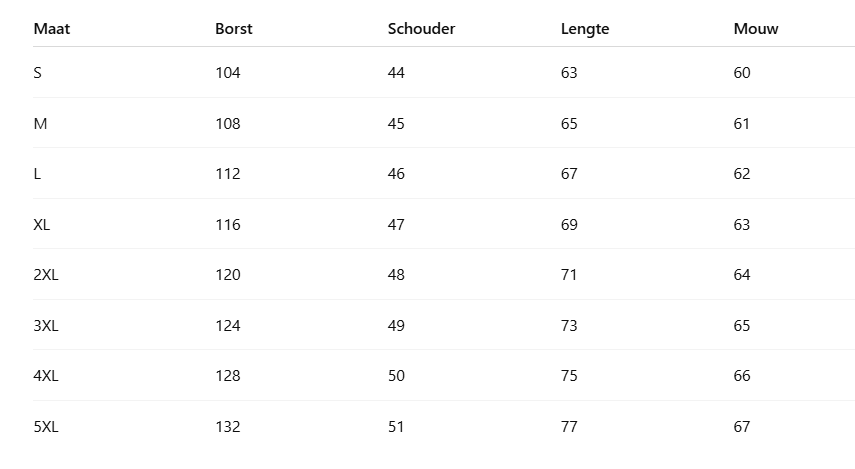Click Schouder value 50 for size 4XL
The height and width of the screenshot is (469, 855).
click(x=396, y=376)
